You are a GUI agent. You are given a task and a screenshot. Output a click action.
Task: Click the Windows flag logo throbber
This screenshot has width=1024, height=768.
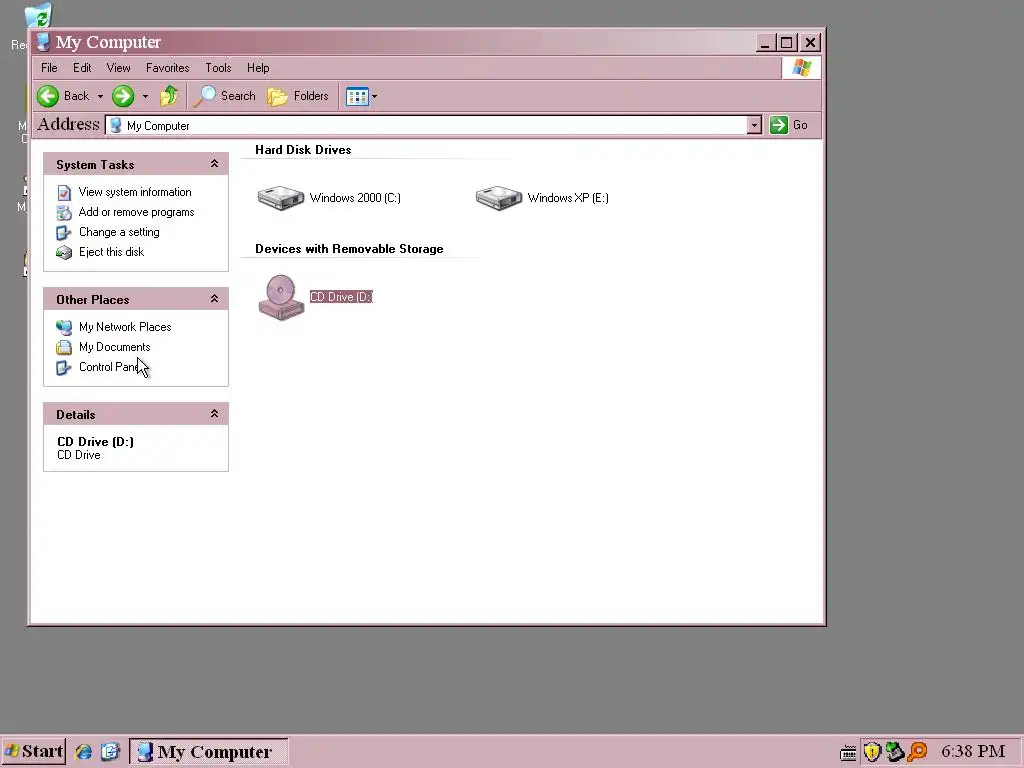click(801, 68)
